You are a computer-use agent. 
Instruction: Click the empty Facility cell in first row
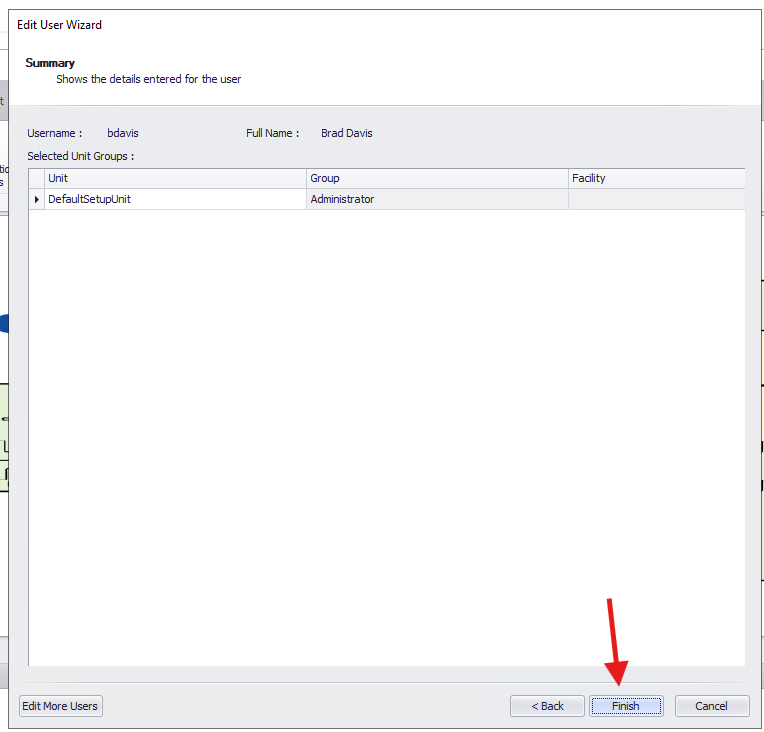coord(655,200)
